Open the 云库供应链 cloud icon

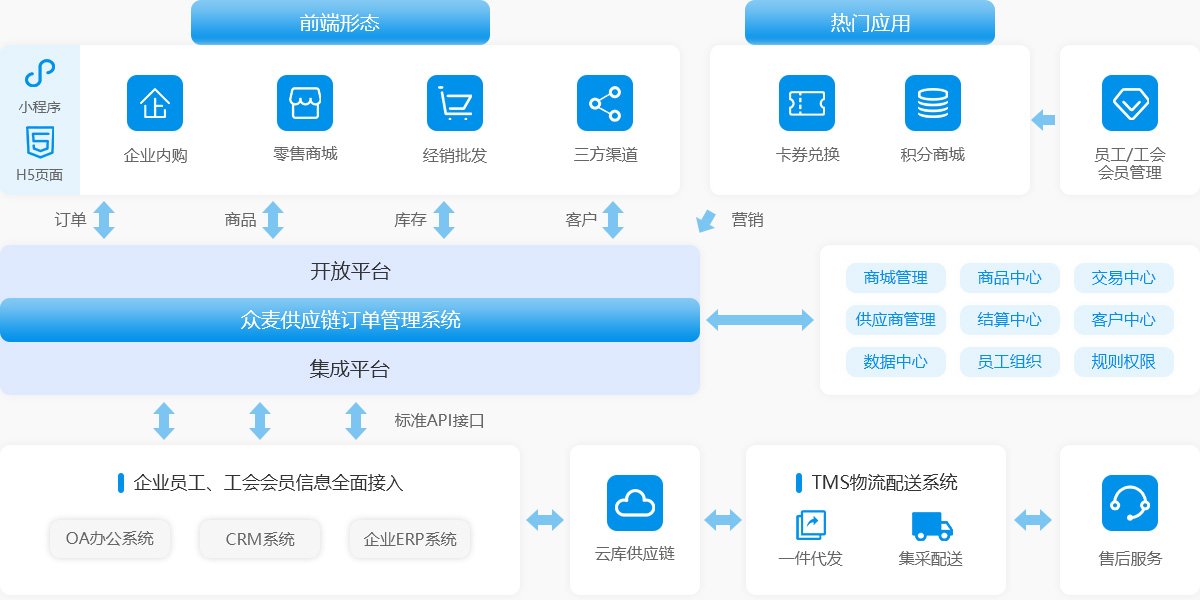click(635, 503)
